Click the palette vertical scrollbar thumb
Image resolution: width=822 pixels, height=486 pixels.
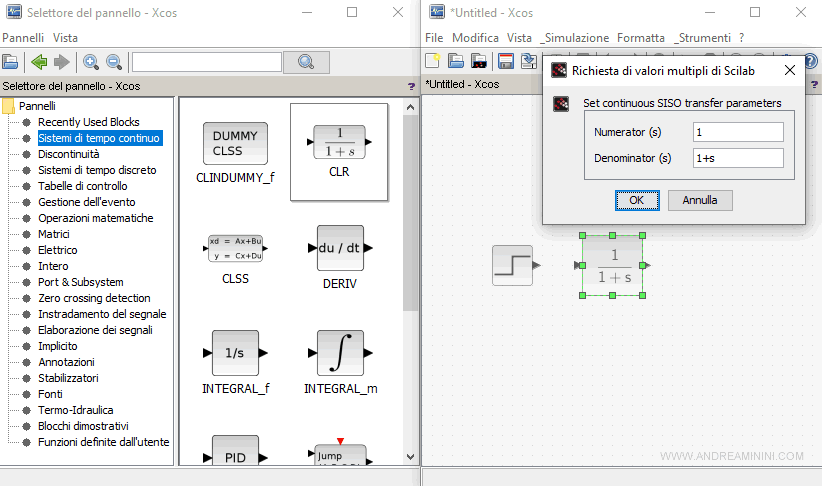410,212
